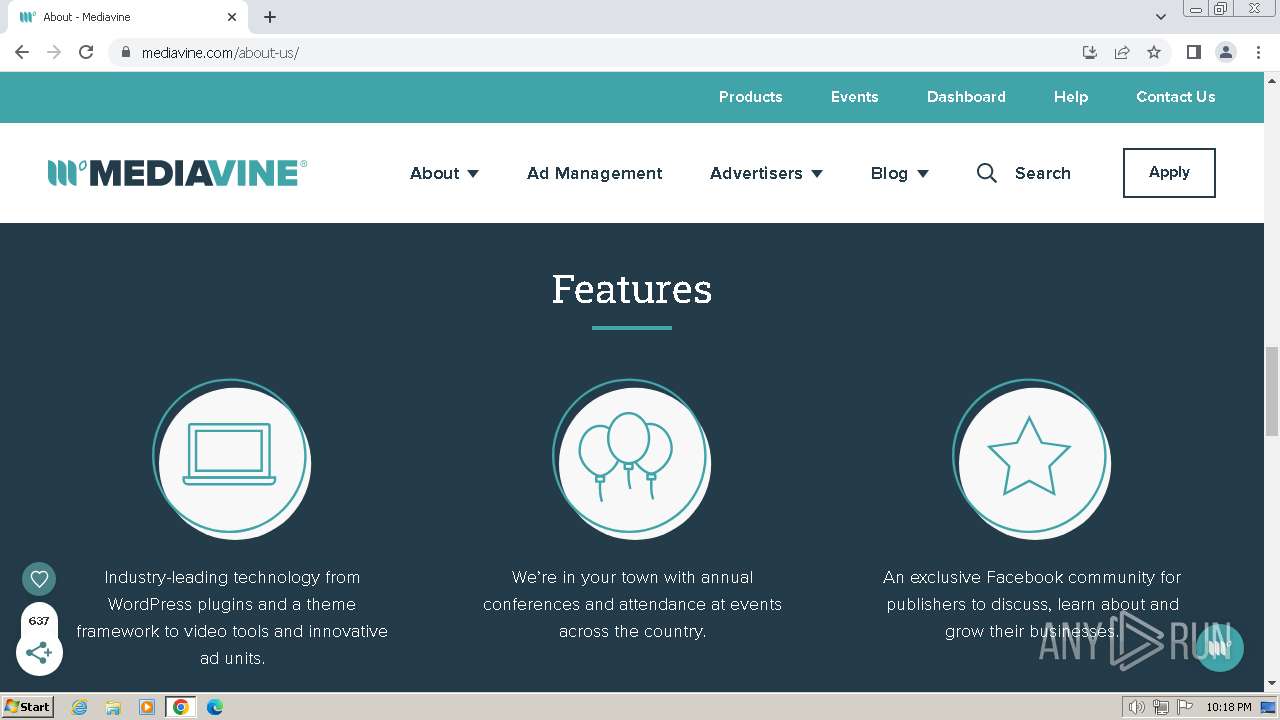The width and height of the screenshot is (1280, 720).
Task: Click the volume speaker tray icon
Action: pyautogui.click(x=1136, y=707)
